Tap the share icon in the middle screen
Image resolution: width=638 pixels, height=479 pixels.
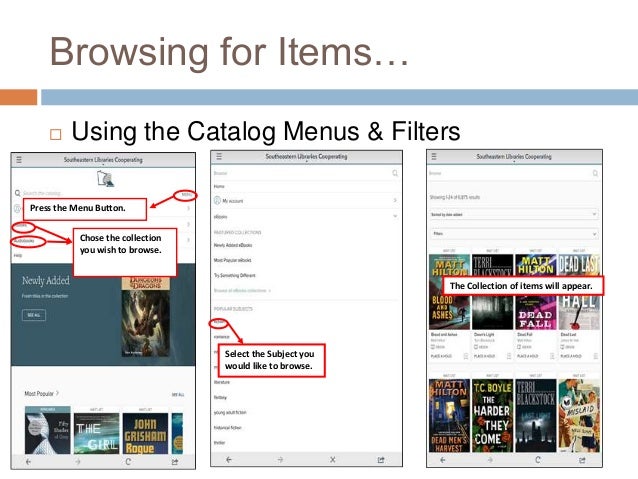[x=381, y=460]
